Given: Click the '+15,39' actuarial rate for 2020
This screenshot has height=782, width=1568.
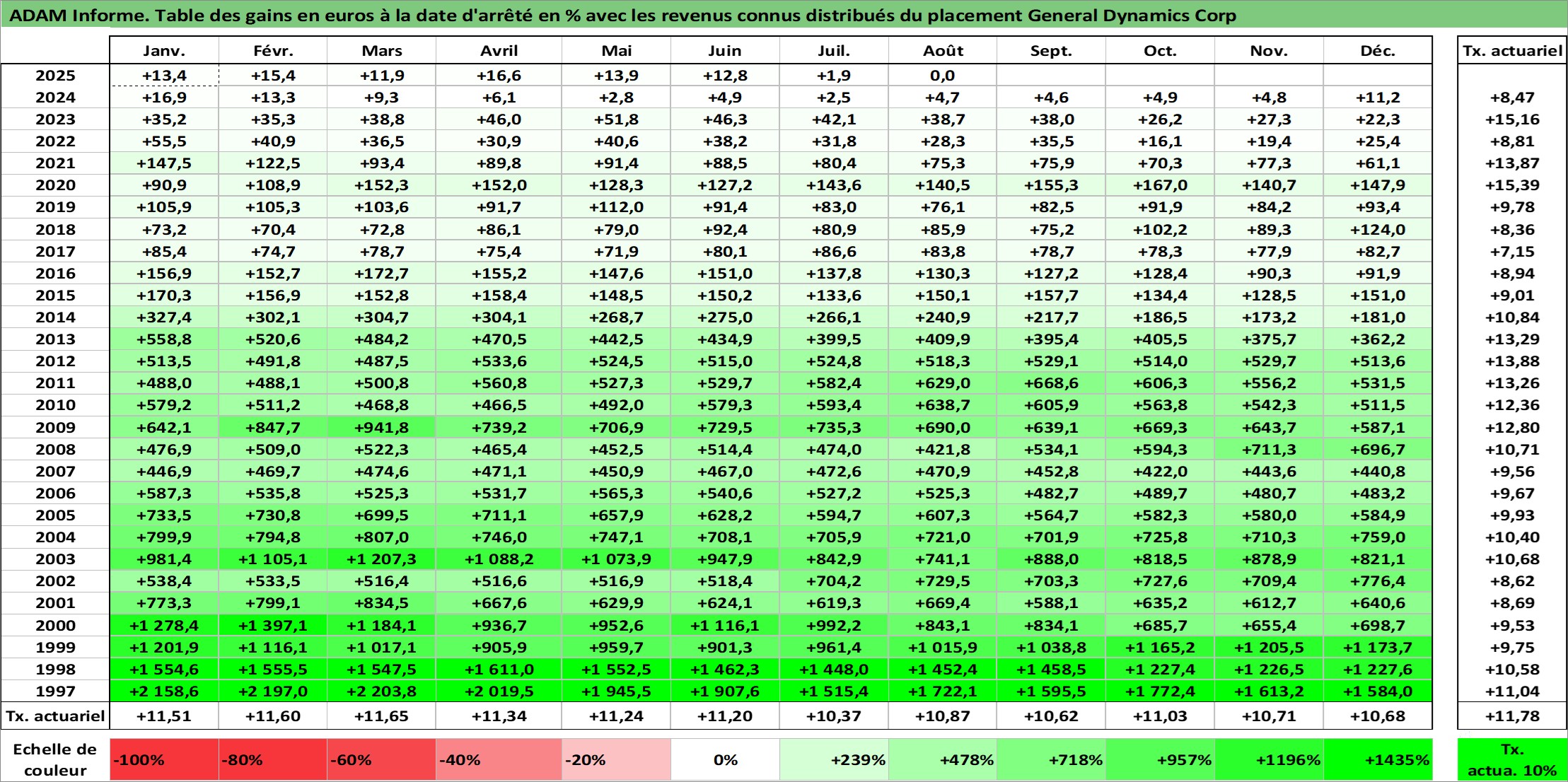Looking at the screenshot, I should [1512, 185].
